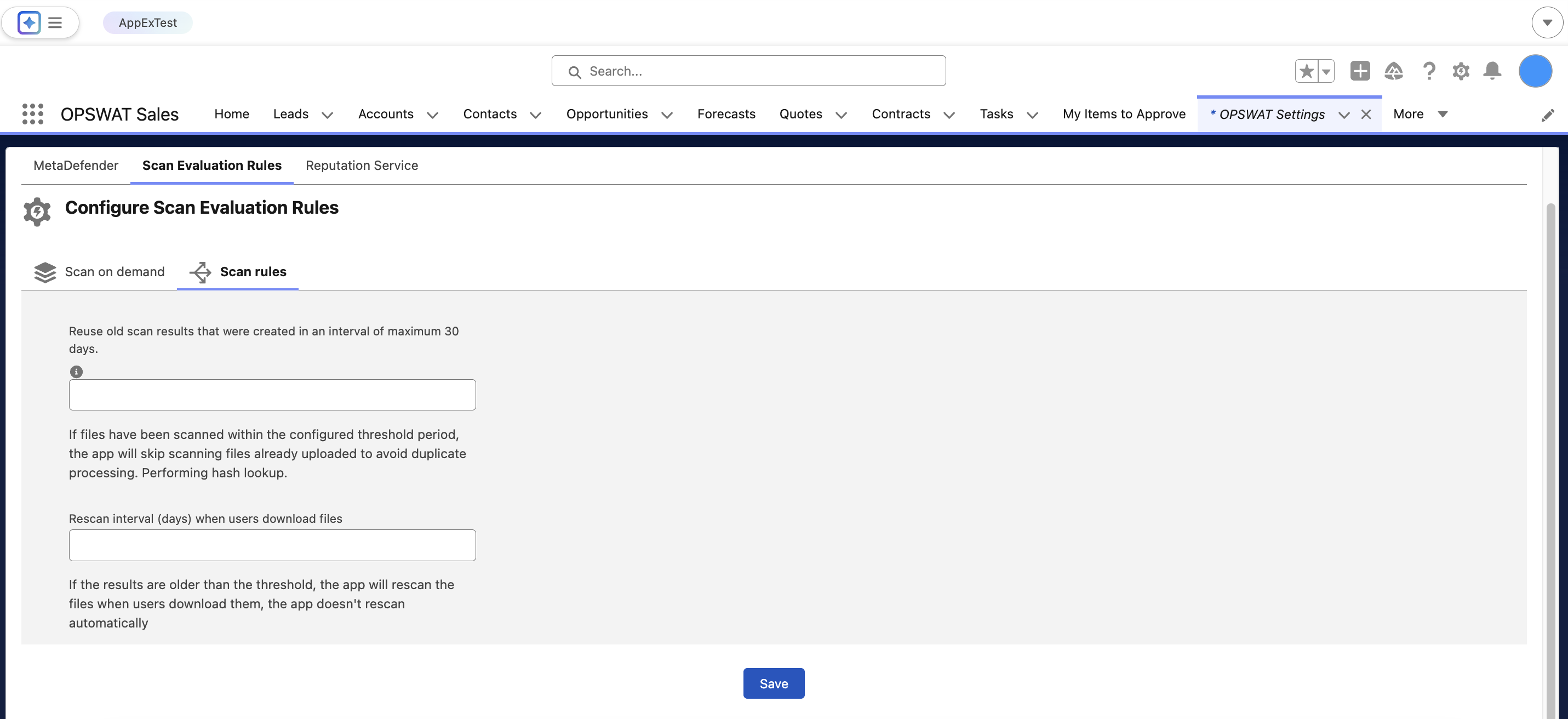Click the Global Actions plus icon
Image resolution: width=1568 pixels, height=719 pixels.
1360,71
